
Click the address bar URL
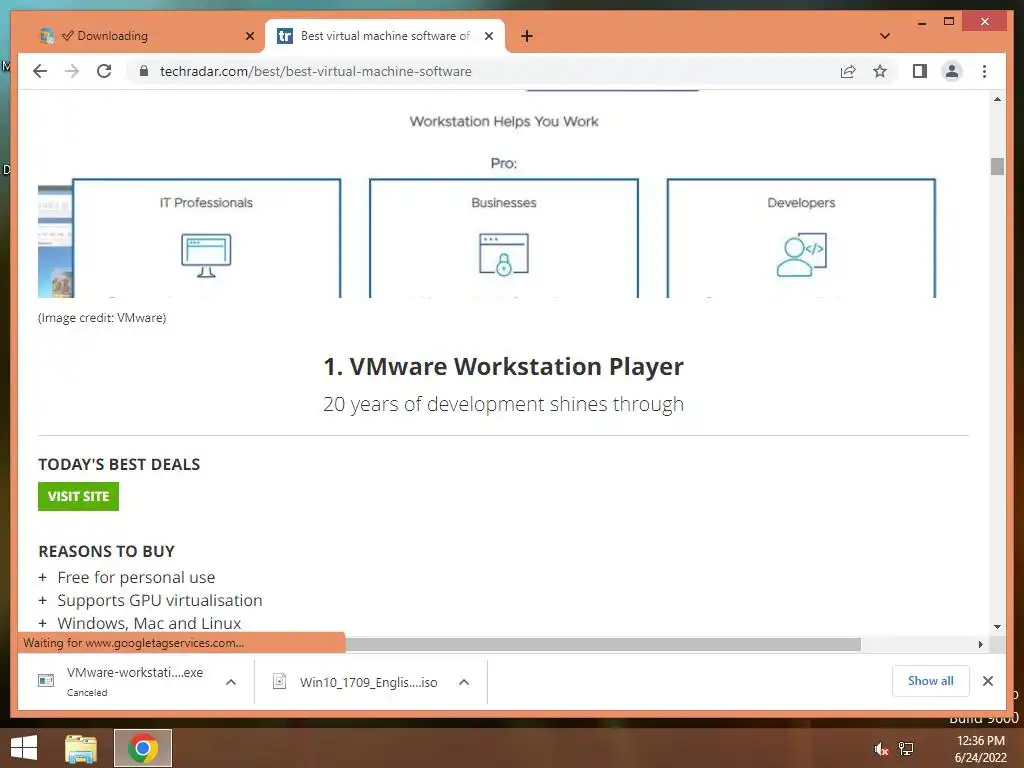(315, 71)
